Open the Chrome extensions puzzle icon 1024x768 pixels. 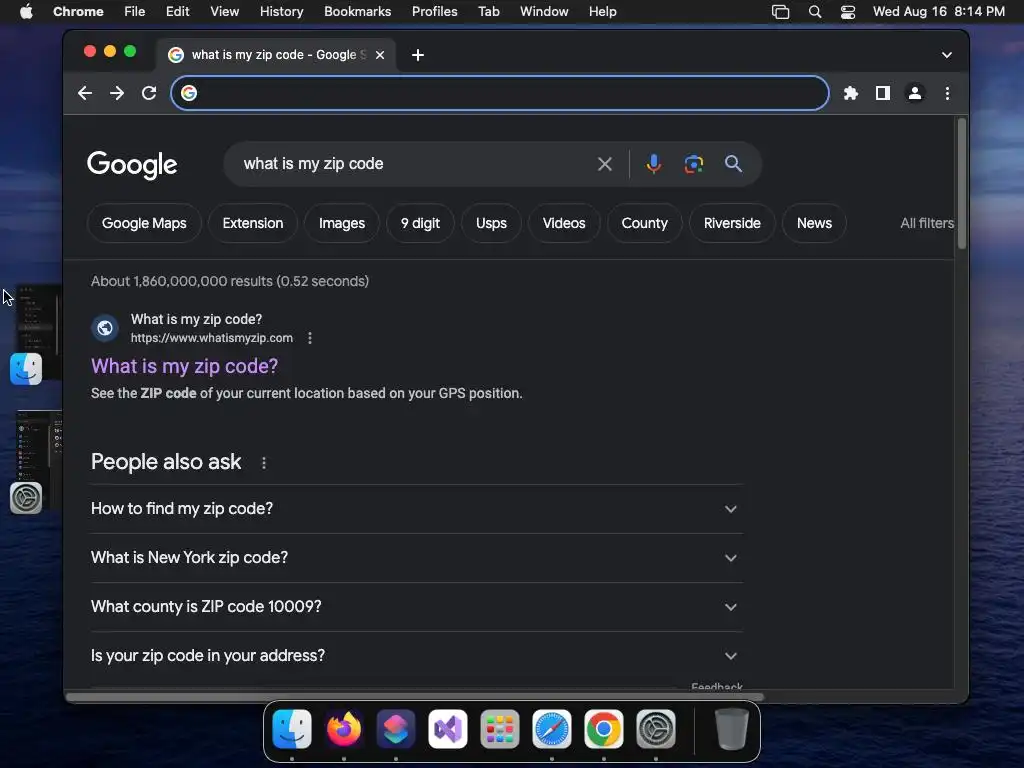click(850, 93)
